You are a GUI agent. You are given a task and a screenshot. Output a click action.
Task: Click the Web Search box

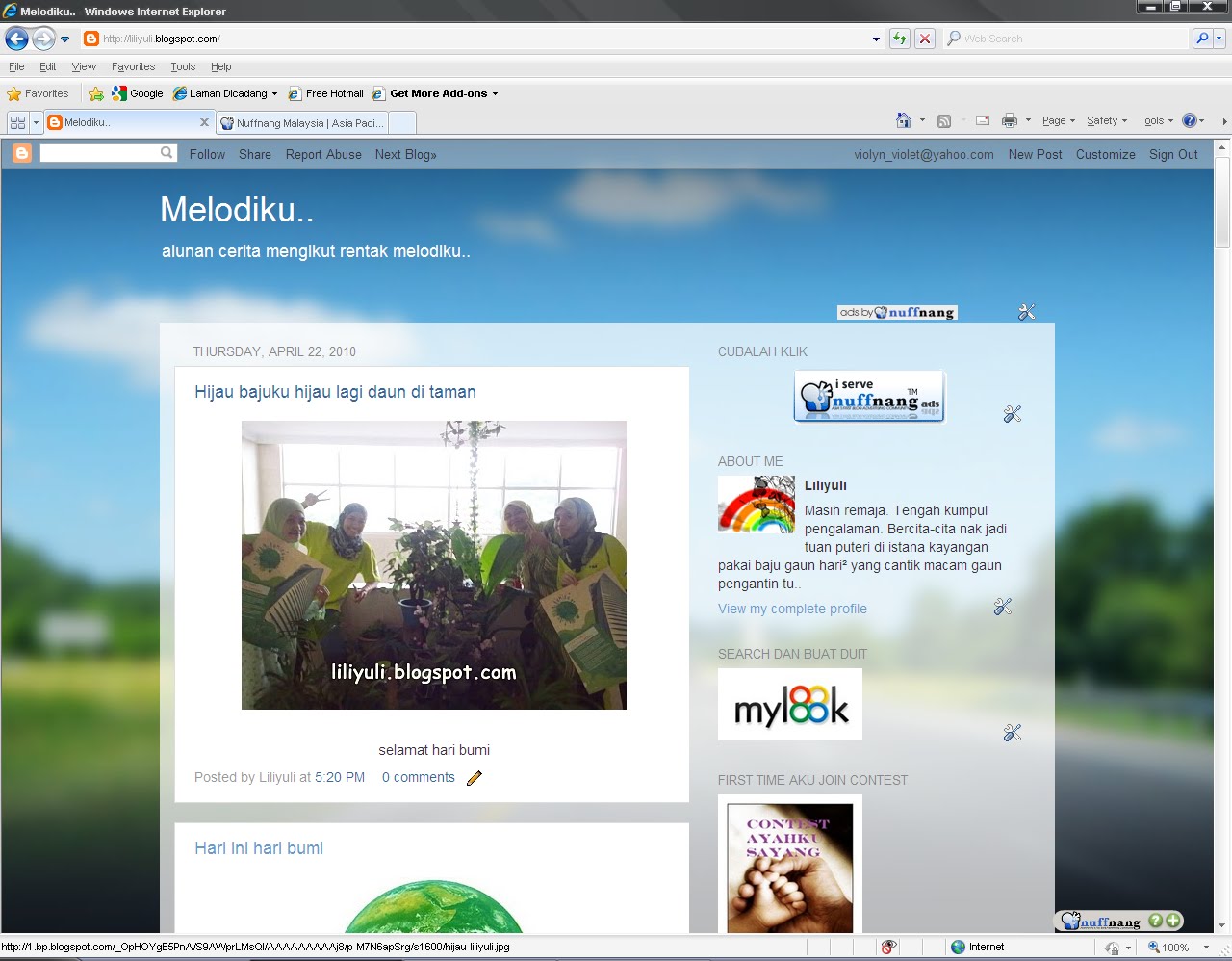1068,39
